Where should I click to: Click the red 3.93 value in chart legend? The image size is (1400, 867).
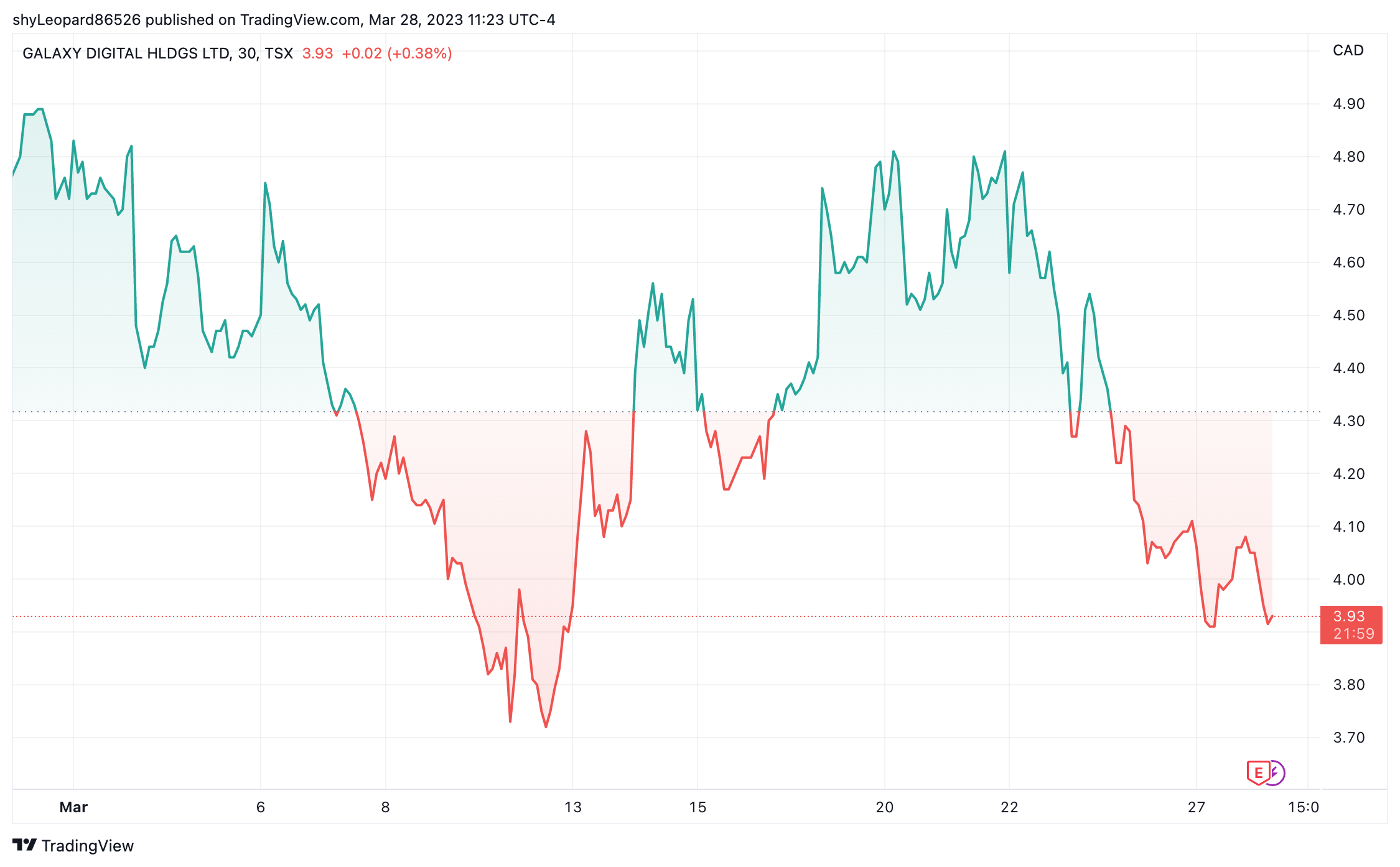[x=317, y=53]
